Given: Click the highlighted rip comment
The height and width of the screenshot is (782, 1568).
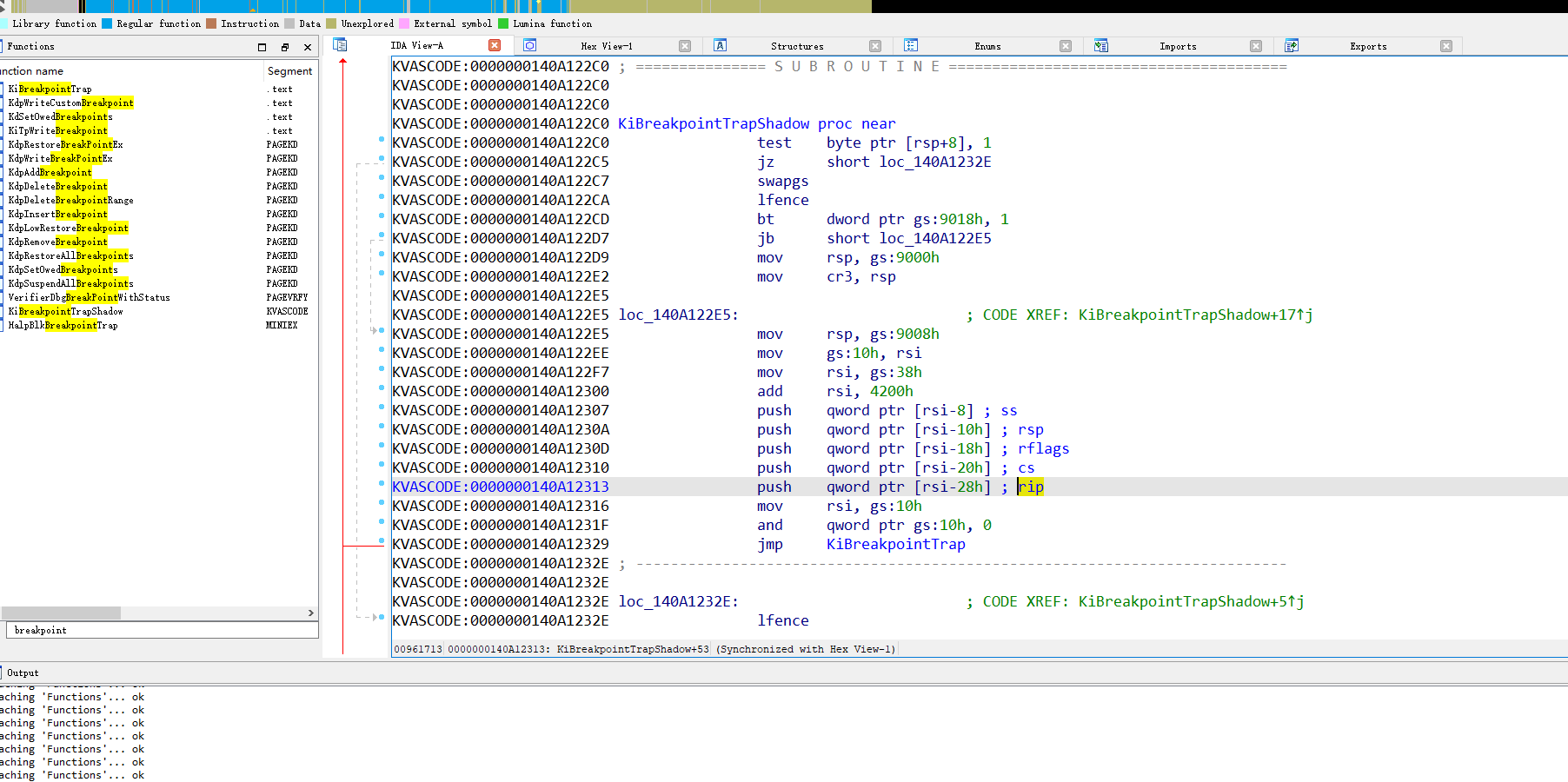Looking at the screenshot, I should click(1030, 487).
